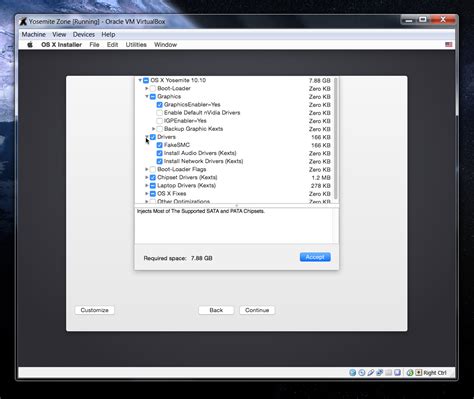Expand Chipset Drivers (Kexts) group
The image size is (474, 399).
point(147,177)
